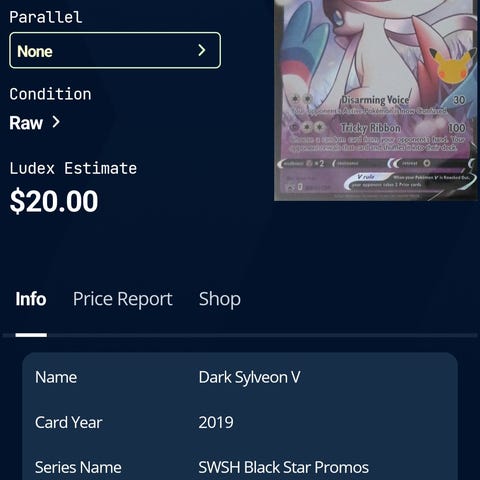The width and height of the screenshot is (480, 480).
Task: Switch to the Price Report tab
Action: [x=123, y=299]
